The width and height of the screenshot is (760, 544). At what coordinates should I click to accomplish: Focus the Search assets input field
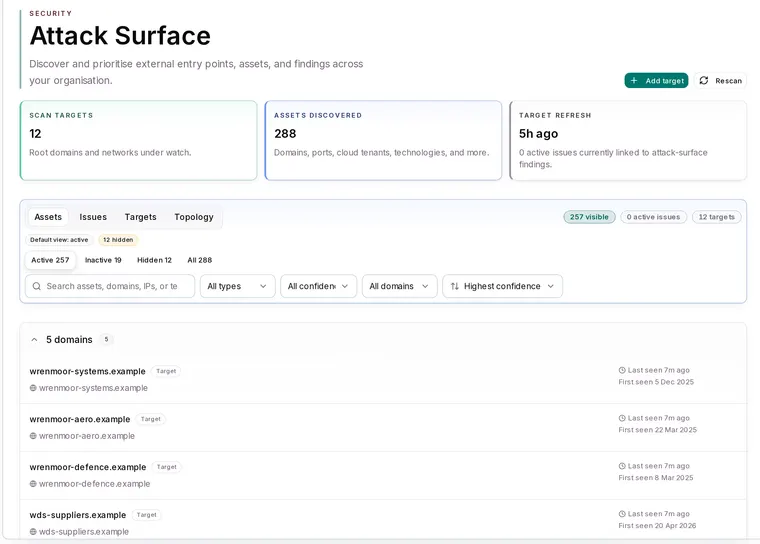110,286
